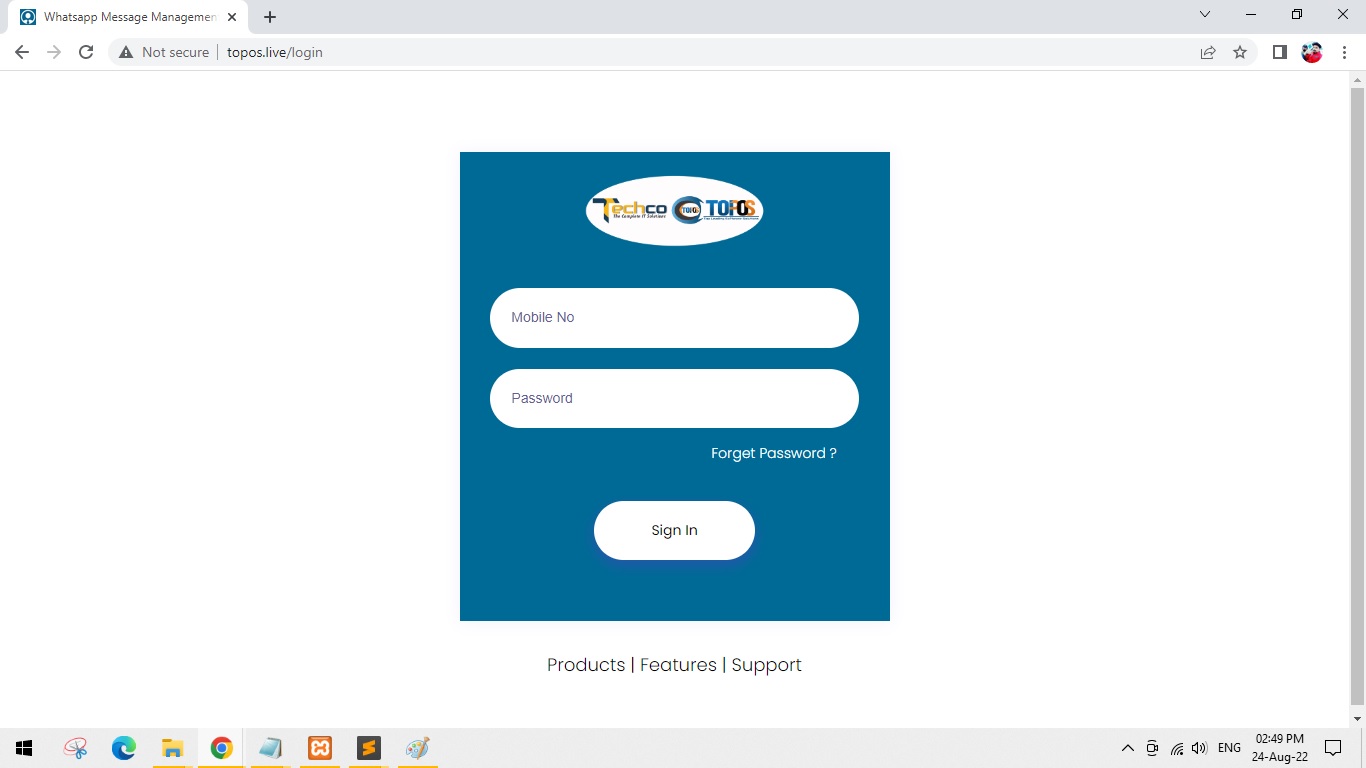Open a new tab with the plus button
Viewport: 1366px width, 768px height.
point(270,17)
